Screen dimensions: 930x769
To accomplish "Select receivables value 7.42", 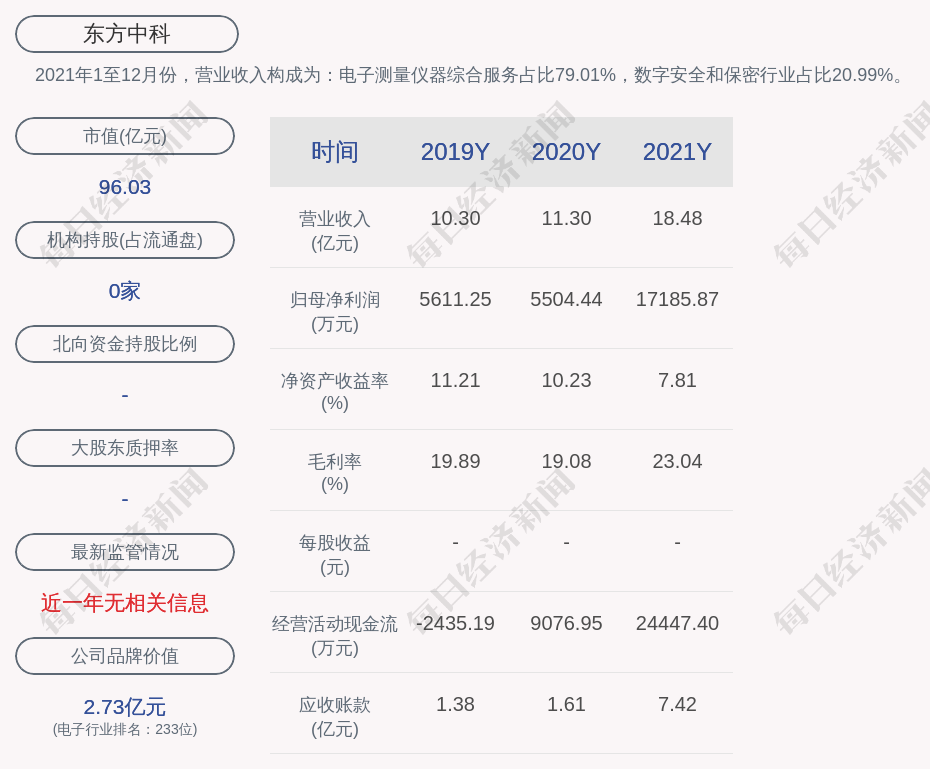I will [x=677, y=704].
